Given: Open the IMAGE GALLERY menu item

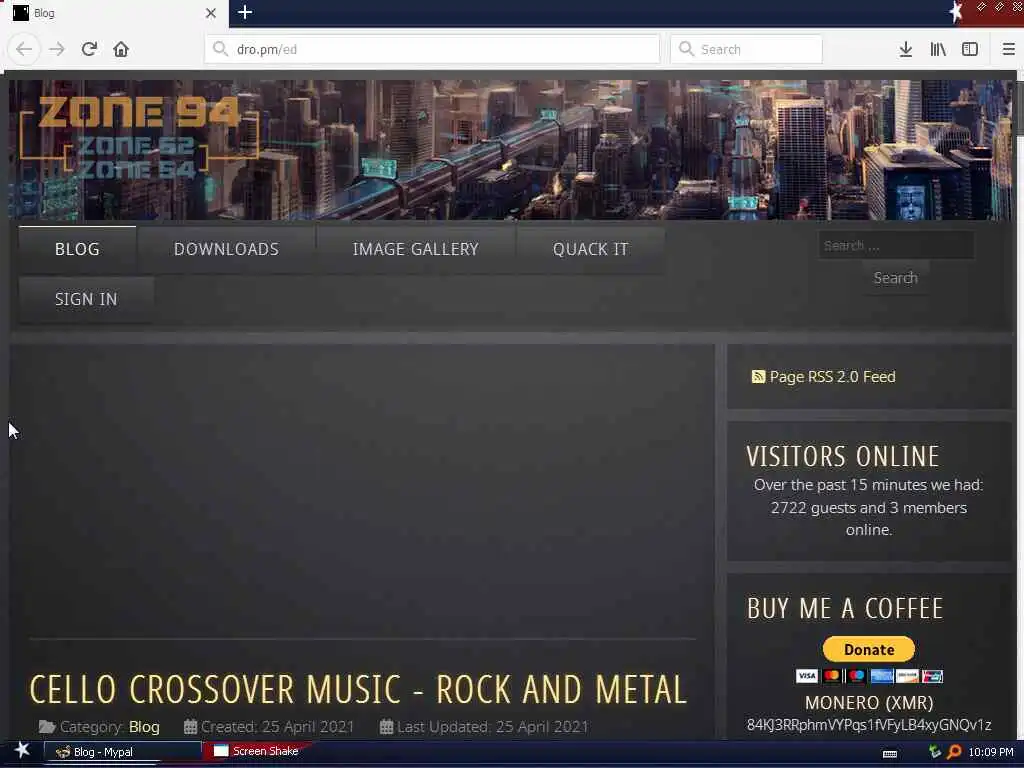Looking at the screenshot, I should 415,249.
